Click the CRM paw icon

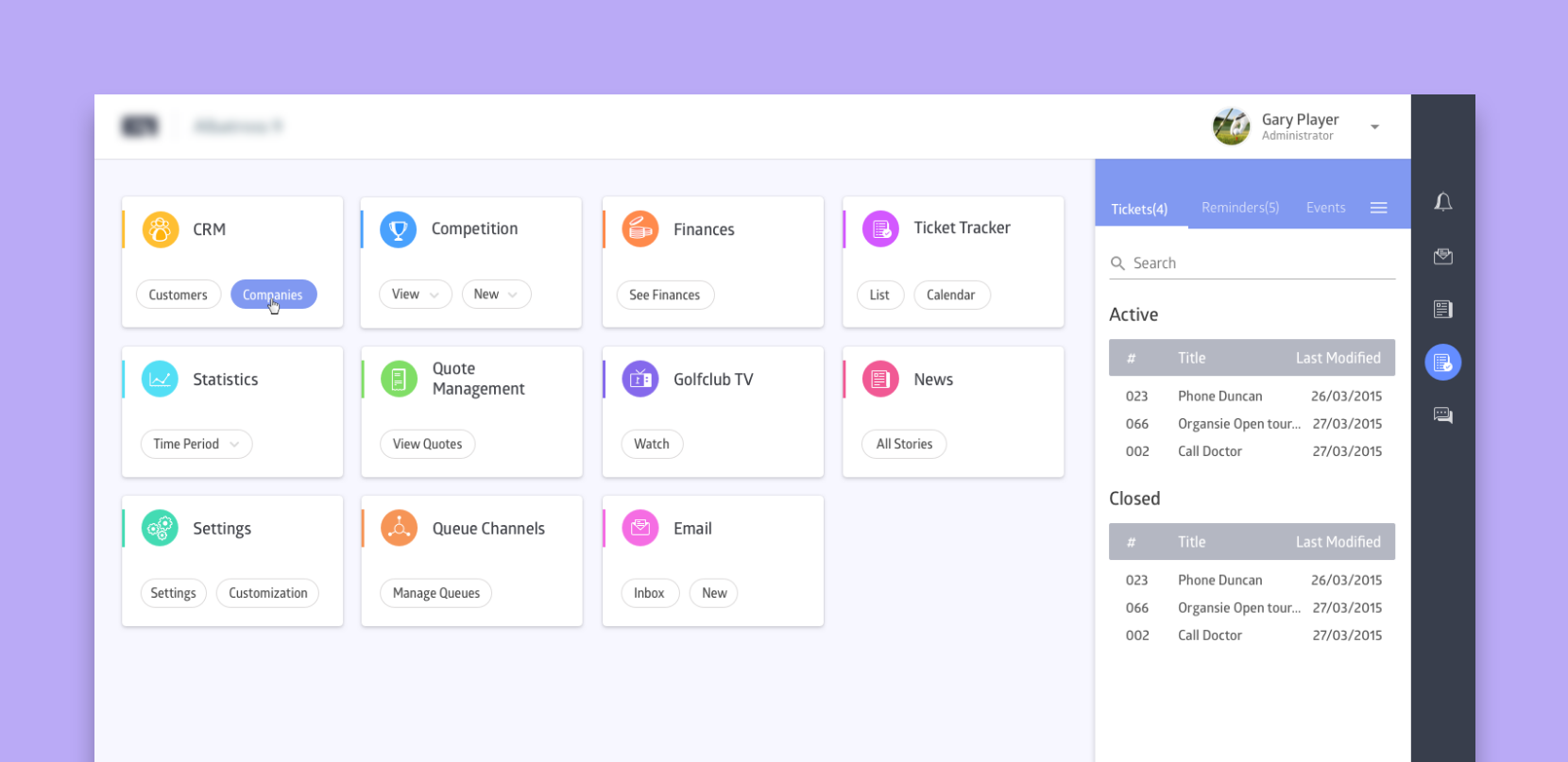pos(161,229)
